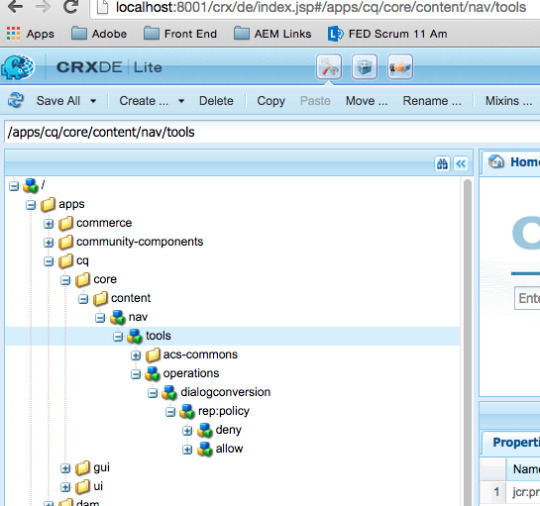Viewport: 540px width, 506px height.
Task: Select the rep:policy node cube icon
Action: 187,411
